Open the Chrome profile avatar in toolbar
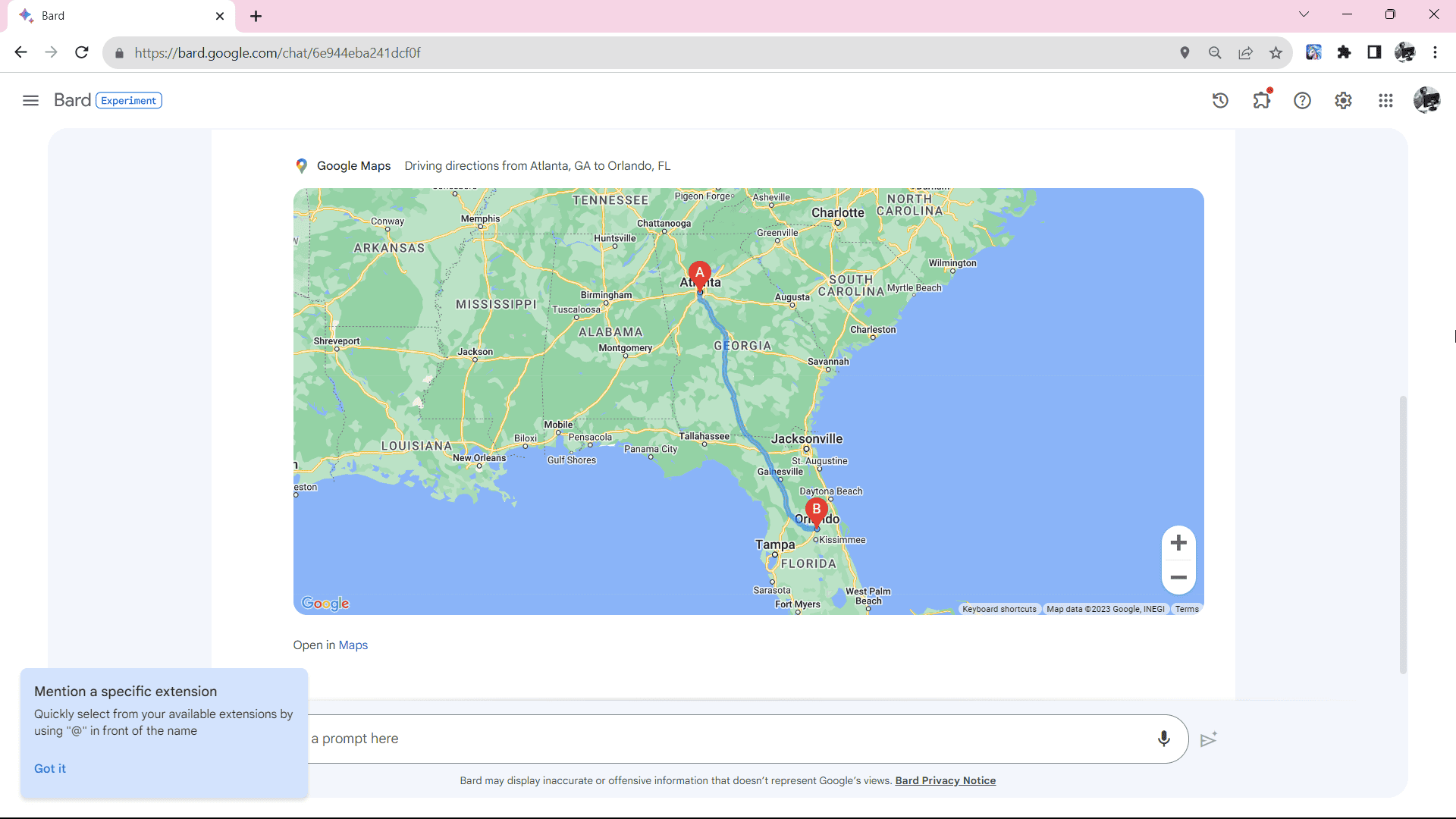This screenshot has height=819, width=1456. 1404,52
